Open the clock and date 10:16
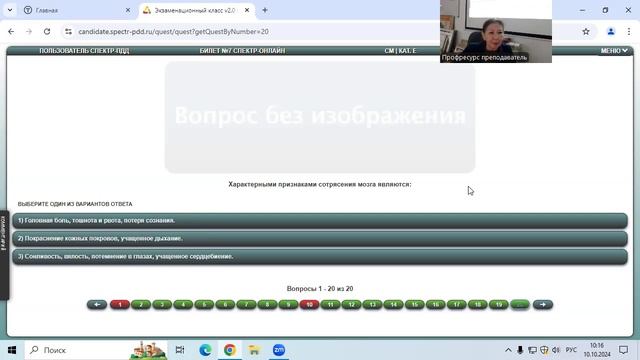Image resolution: width=640 pixels, height=360 pixels. (x=597, y=350)
